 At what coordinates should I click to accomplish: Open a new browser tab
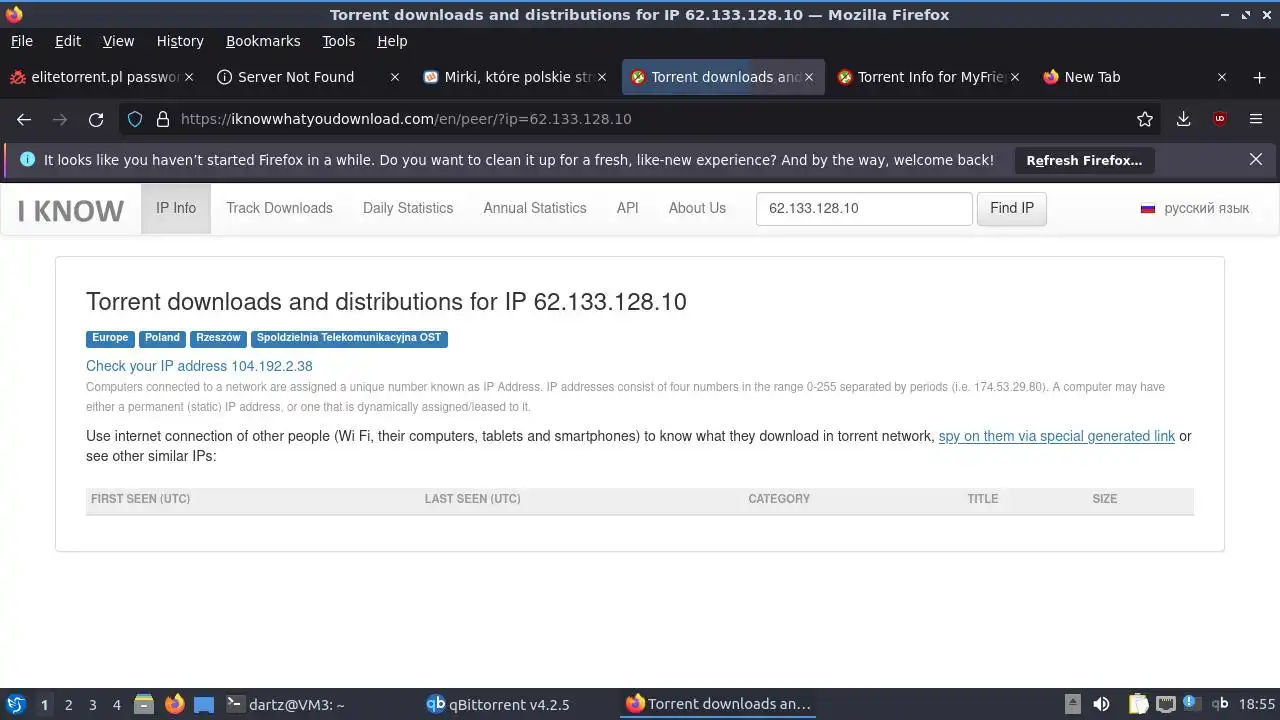click(x=1259, y=77)
